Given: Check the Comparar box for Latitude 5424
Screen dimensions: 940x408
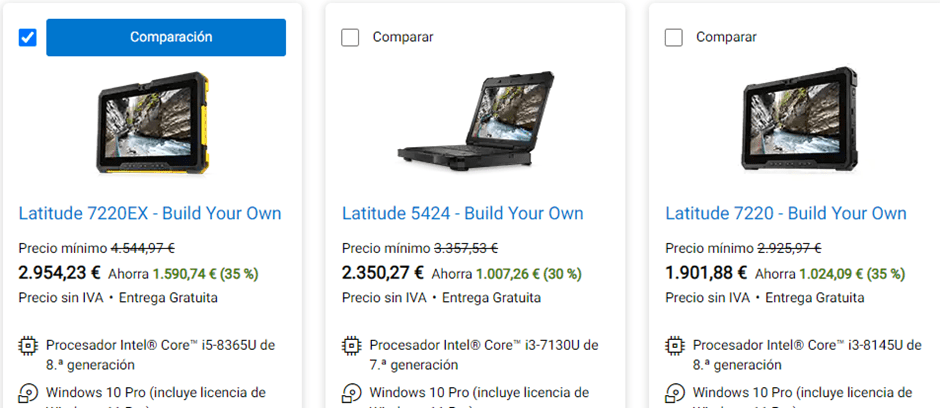Looking at the screenshot, I should (x=350, y=38).
